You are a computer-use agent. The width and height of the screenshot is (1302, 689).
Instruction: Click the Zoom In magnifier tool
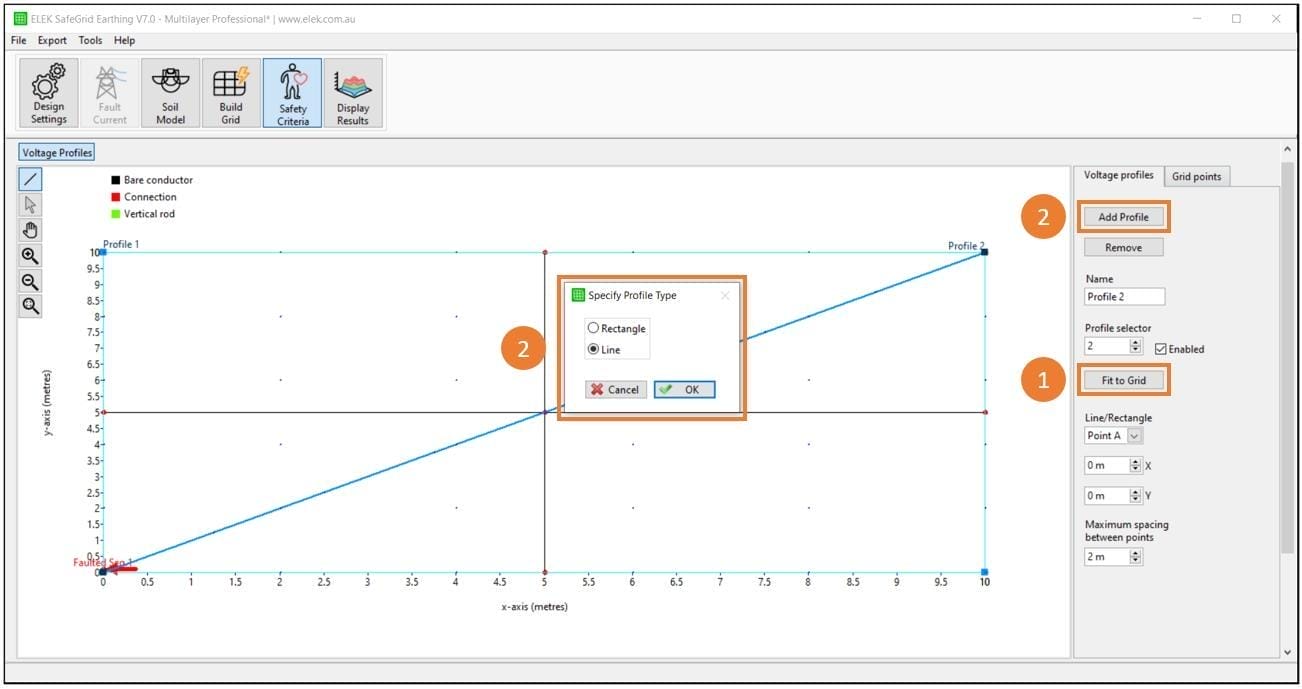click(x=30, y=255)
